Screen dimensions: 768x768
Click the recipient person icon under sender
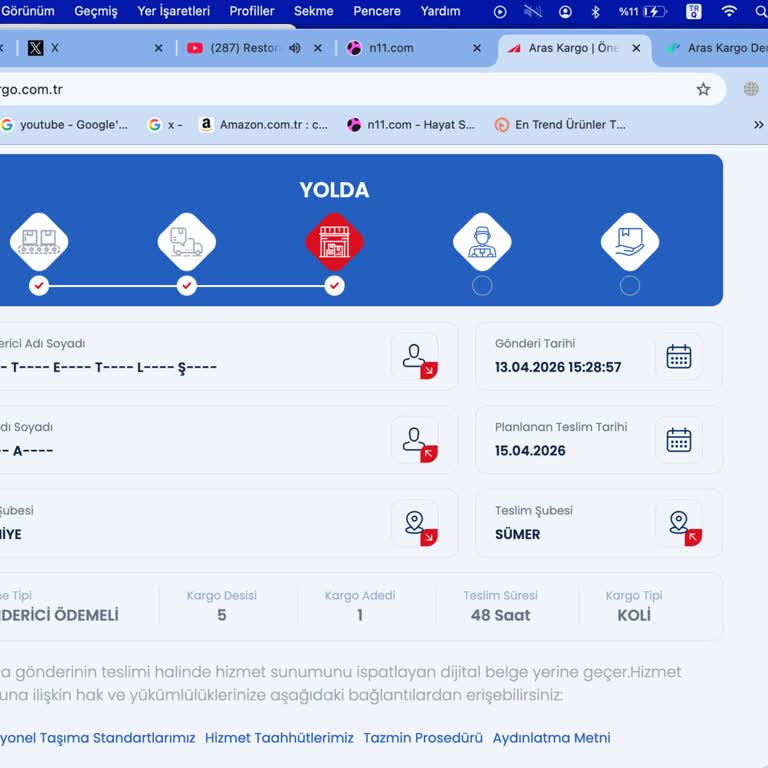click(415, 440)
